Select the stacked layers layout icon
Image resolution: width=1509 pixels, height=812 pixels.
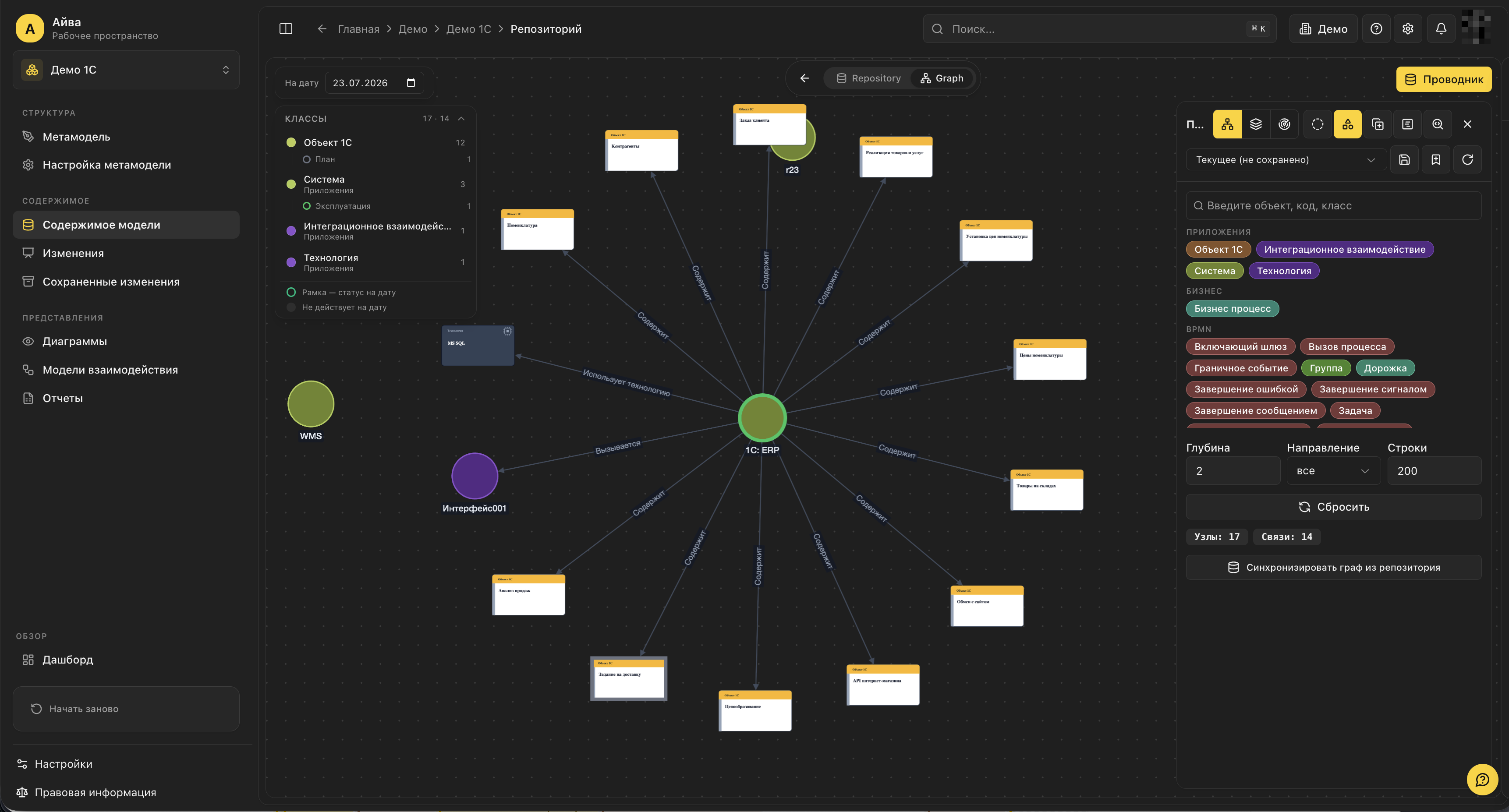coord(1255,124)
